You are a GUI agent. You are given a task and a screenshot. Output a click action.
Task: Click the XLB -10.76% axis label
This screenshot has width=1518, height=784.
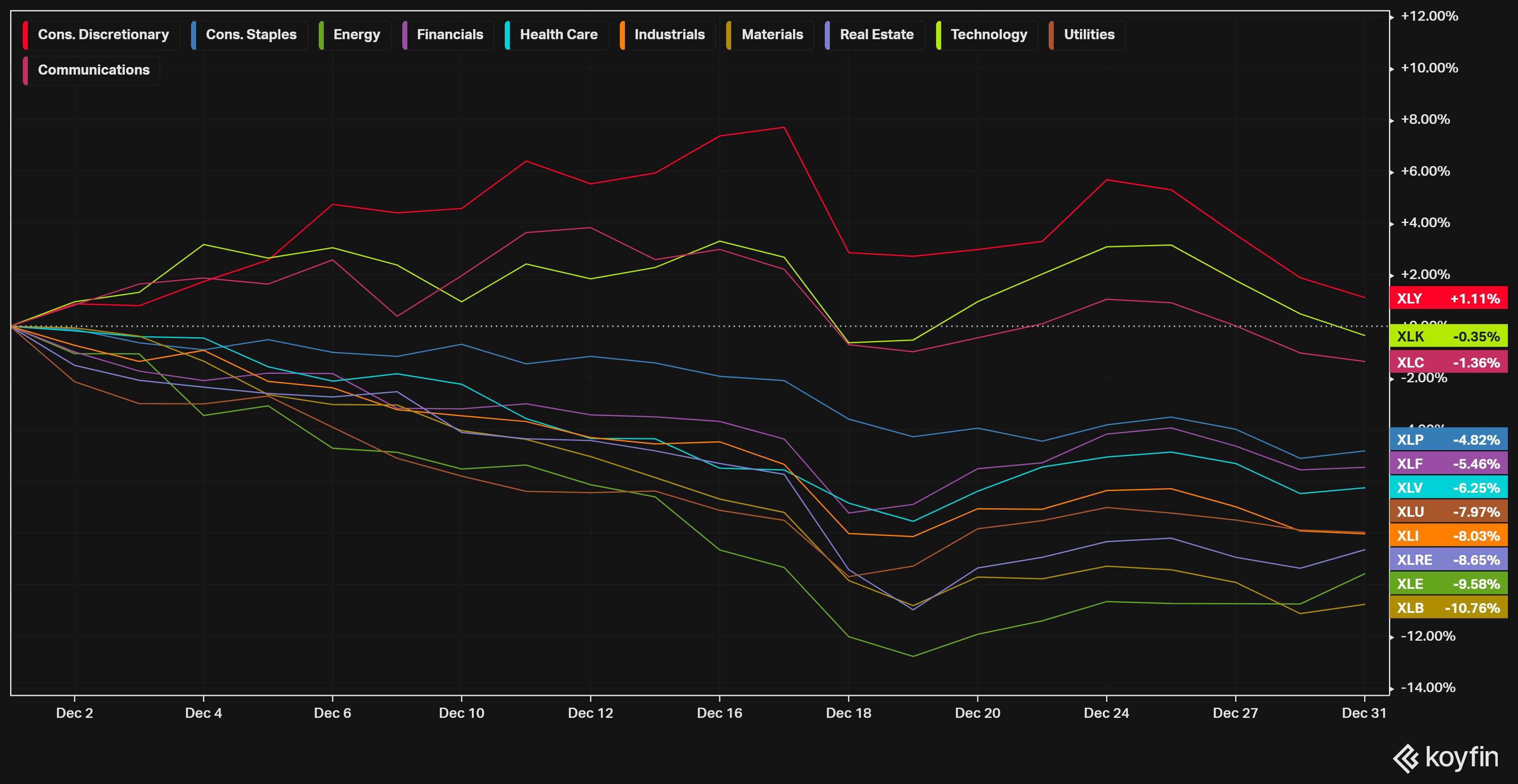click(1448, 607)
